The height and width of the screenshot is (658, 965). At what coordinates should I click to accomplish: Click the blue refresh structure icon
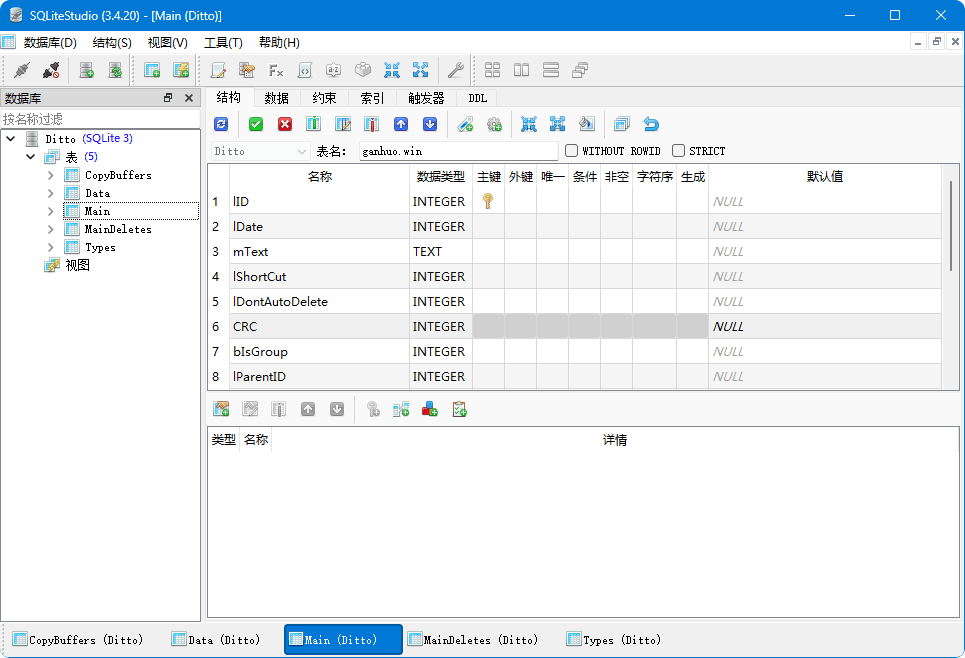pos(221,124)
